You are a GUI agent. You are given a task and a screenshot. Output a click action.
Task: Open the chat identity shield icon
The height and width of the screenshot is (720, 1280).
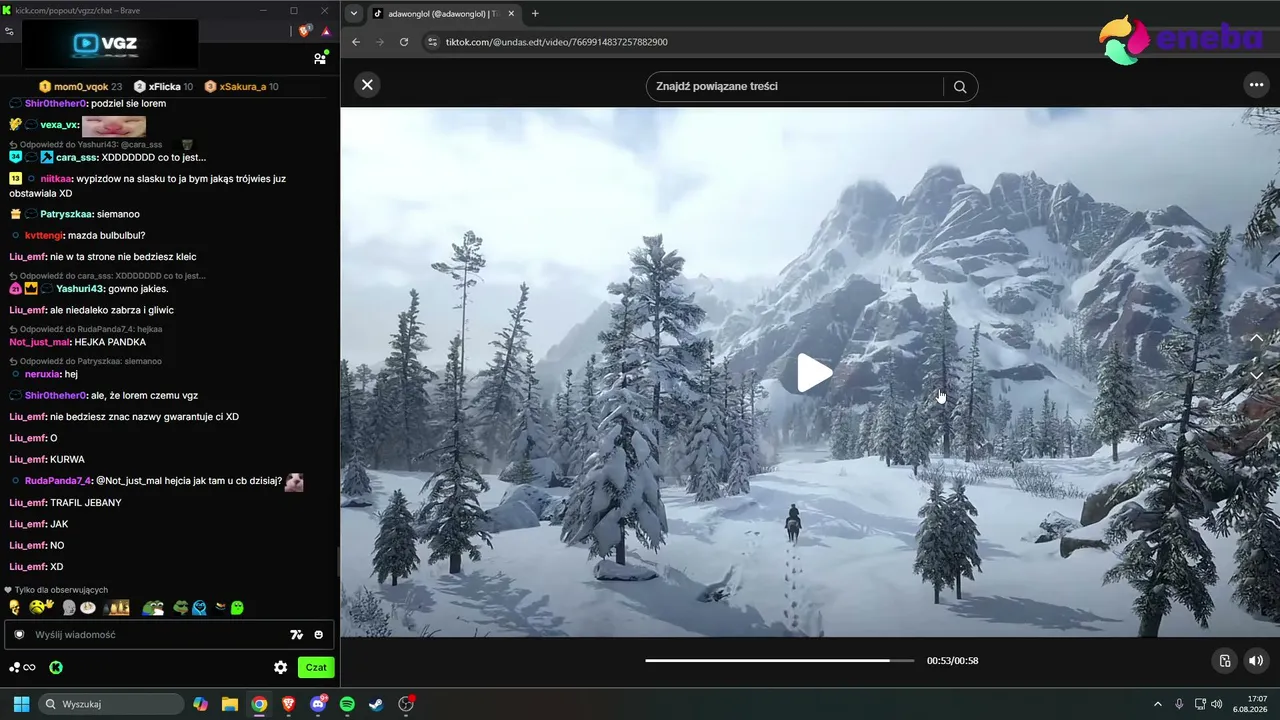pos(19,635)
